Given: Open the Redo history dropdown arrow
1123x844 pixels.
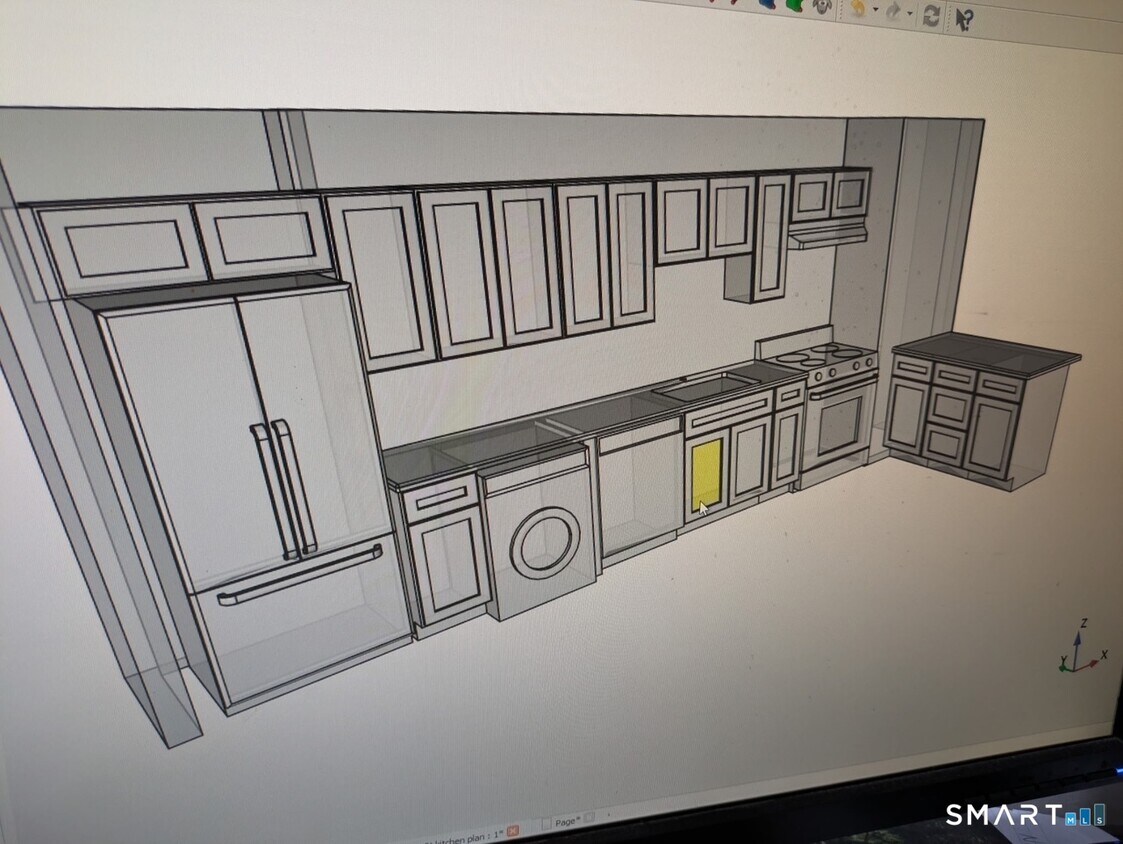Looking at the screenshot, I should [909, 14].
